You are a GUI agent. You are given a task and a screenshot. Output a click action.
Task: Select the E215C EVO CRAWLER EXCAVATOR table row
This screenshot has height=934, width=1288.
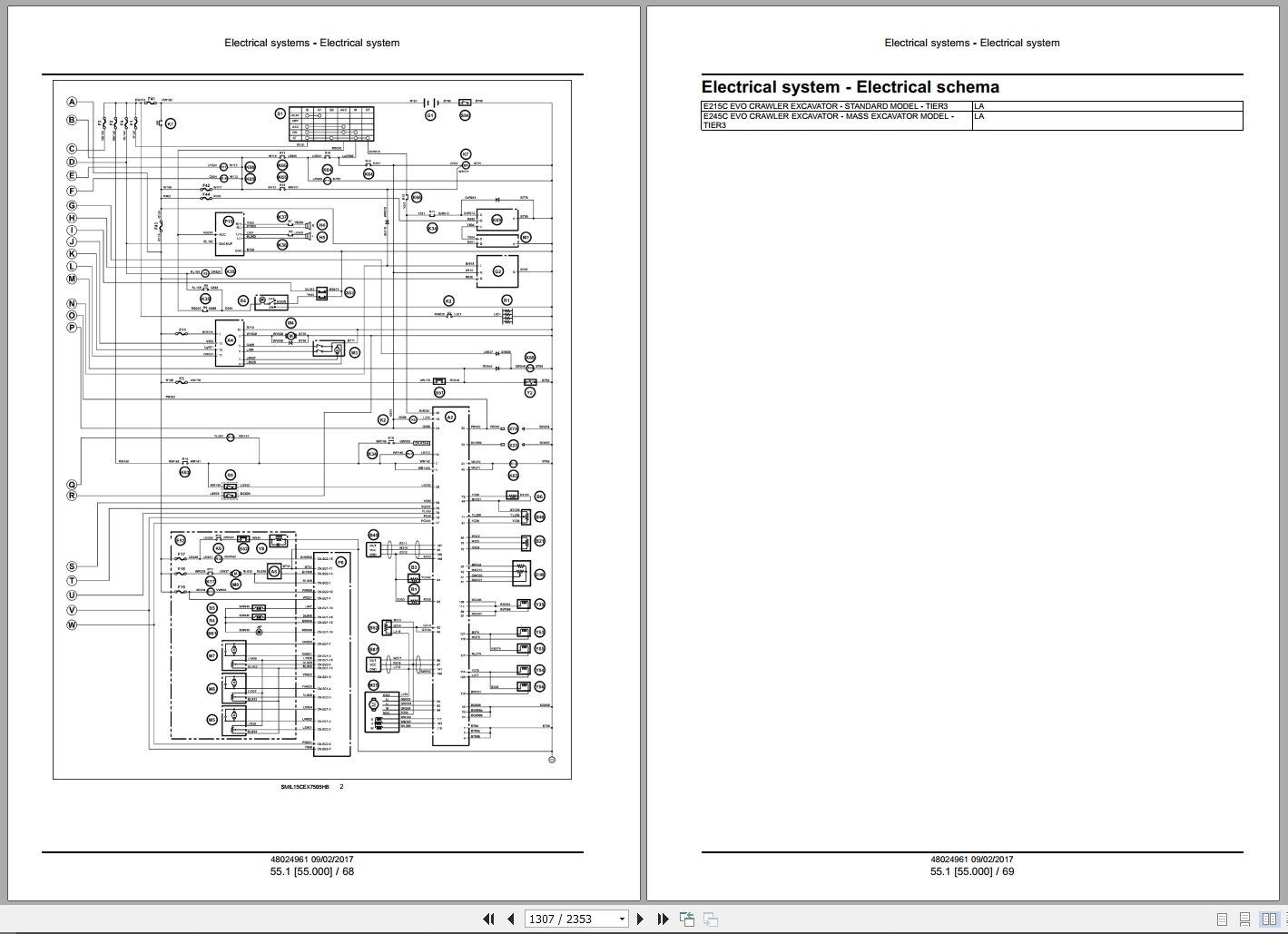[971, 106]
